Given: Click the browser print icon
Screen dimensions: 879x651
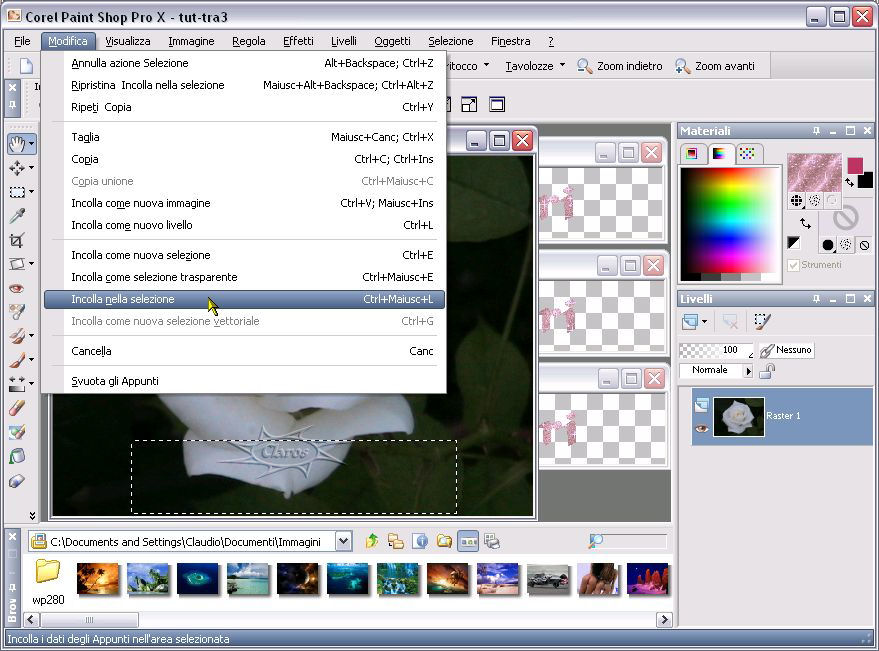Looking at the screenshot, I should (492, 541).
